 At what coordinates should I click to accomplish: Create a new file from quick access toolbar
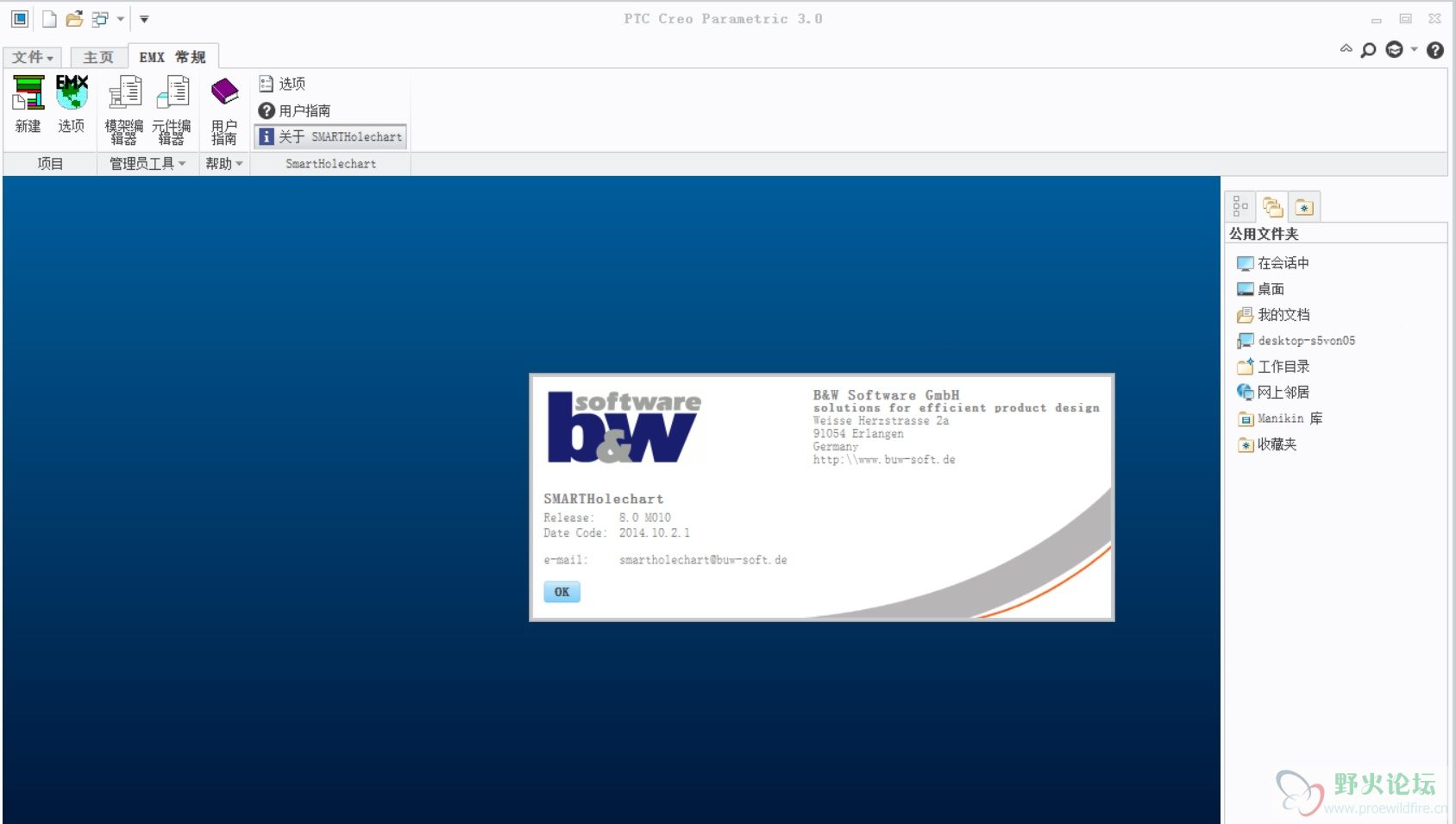pyautogui.click(x=49, y=18)
